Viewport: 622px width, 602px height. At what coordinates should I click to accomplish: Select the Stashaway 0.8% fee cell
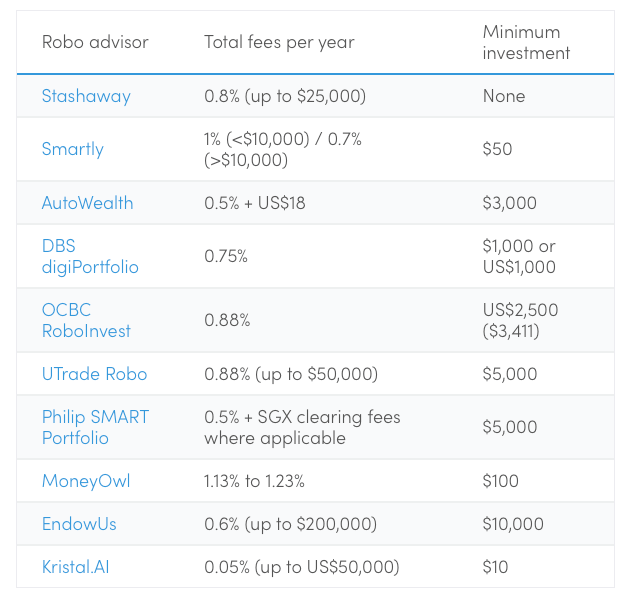(x=285, y=96)
